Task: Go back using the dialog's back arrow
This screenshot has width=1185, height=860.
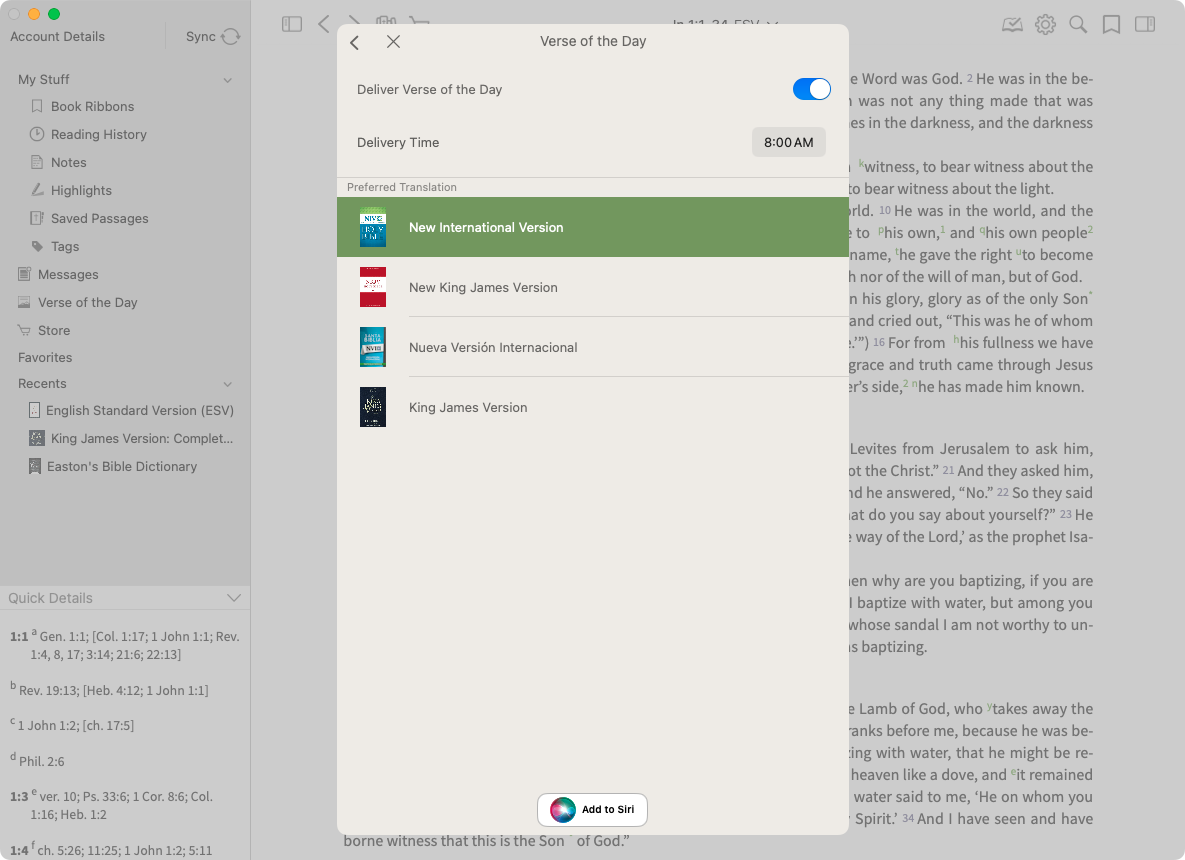Action: [x=355, y=42]
